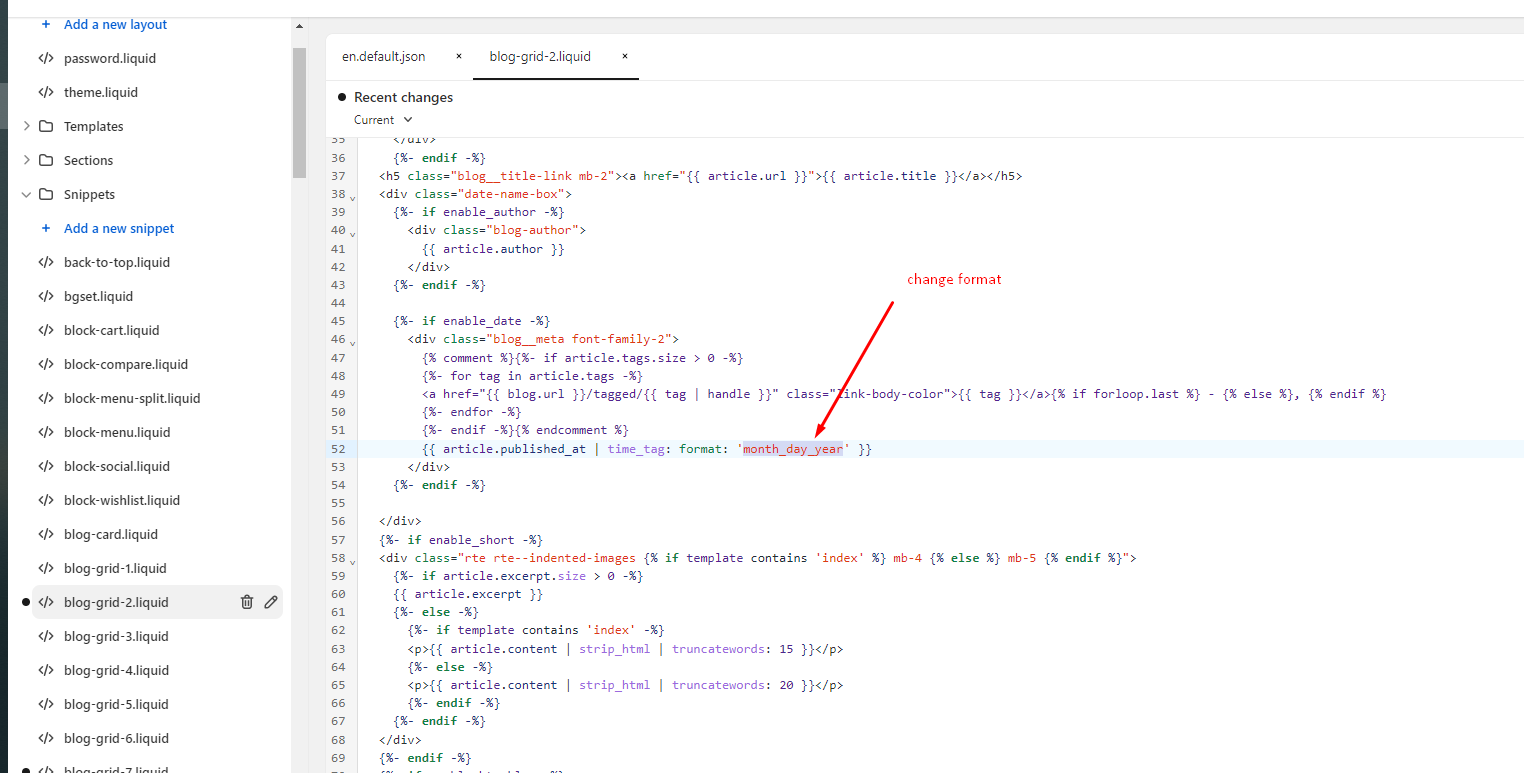Close the en.default.json tab

tap(459, 56)
